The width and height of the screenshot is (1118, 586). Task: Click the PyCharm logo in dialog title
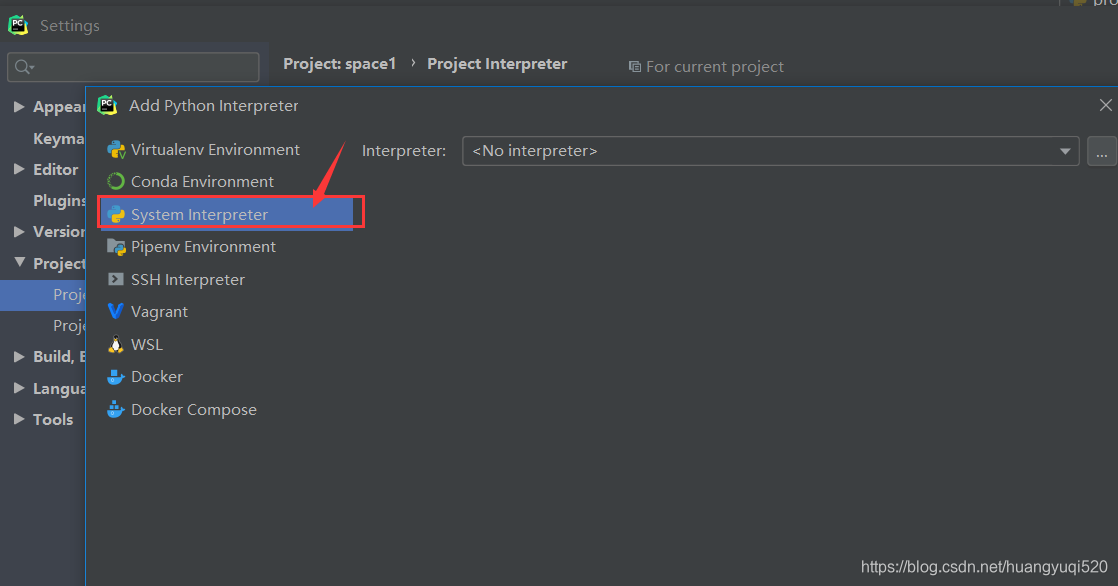[x=107, y=104]
